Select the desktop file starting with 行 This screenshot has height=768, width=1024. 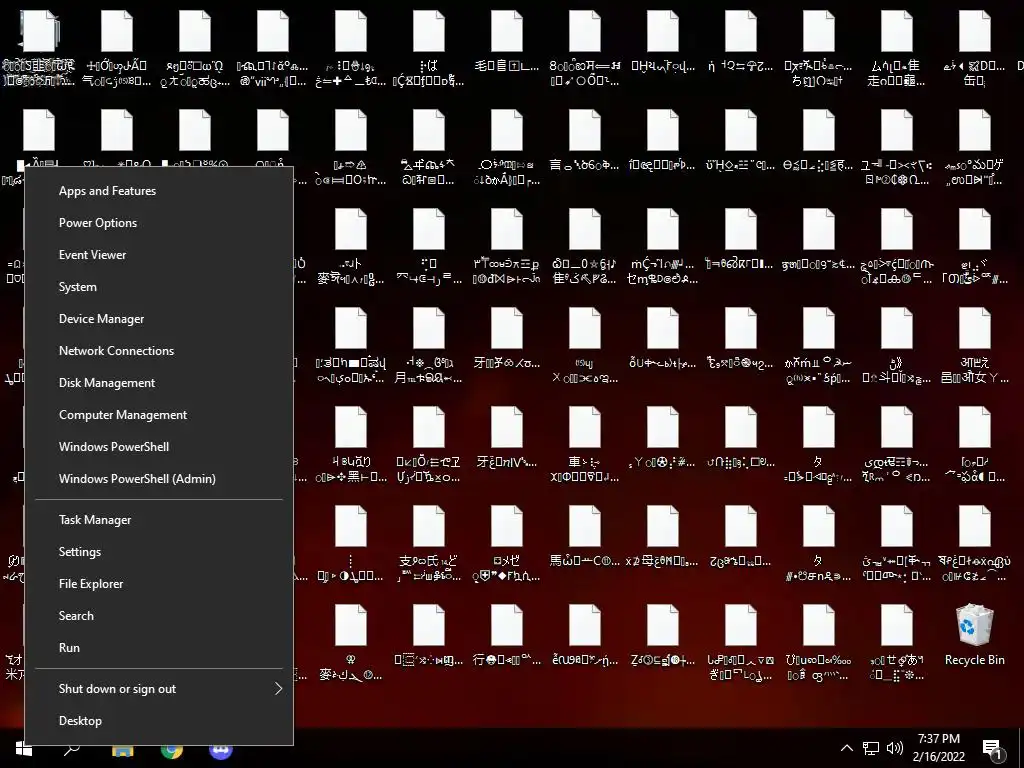pyautogui.click(x=507, y=635)
